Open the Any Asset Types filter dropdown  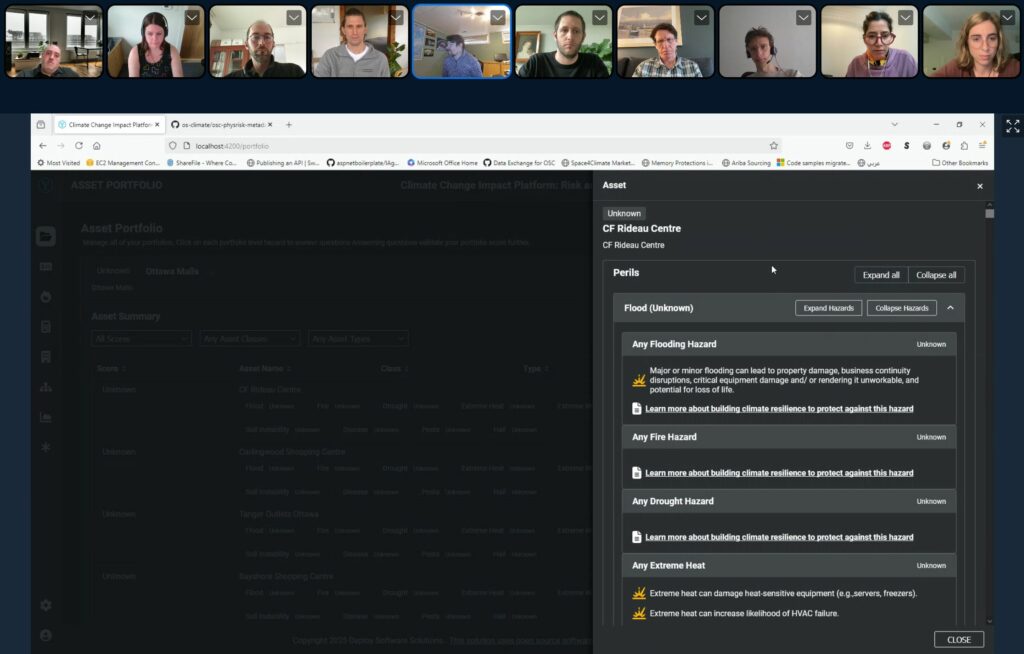358,338
